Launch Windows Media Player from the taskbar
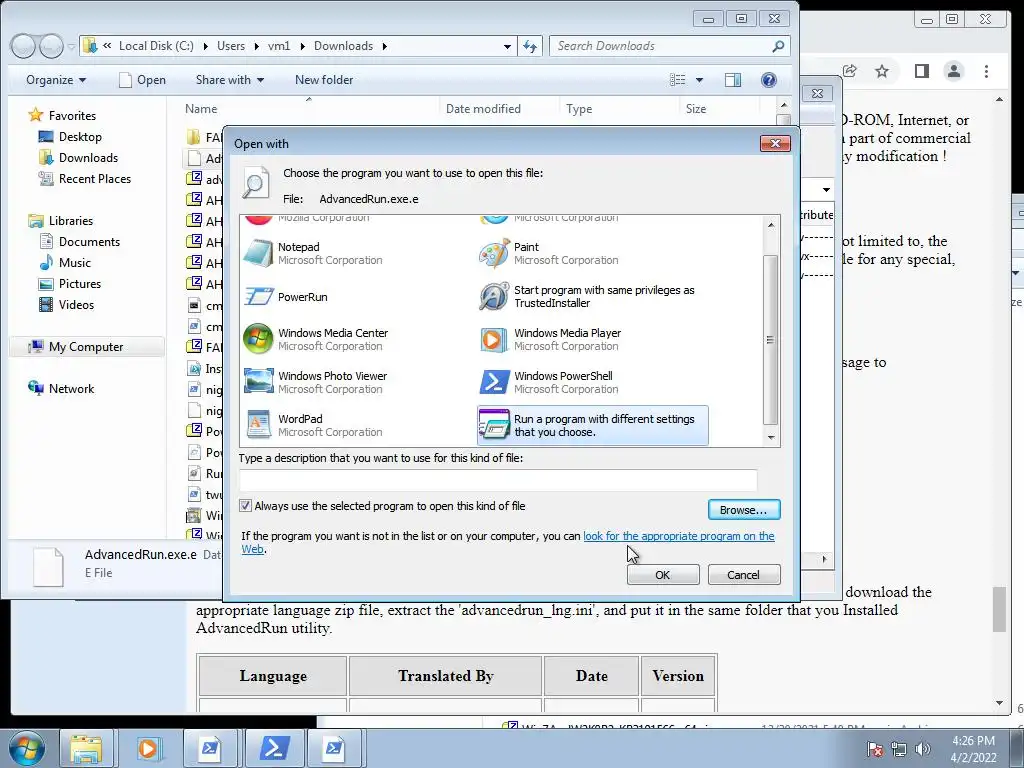 (148, 748)
